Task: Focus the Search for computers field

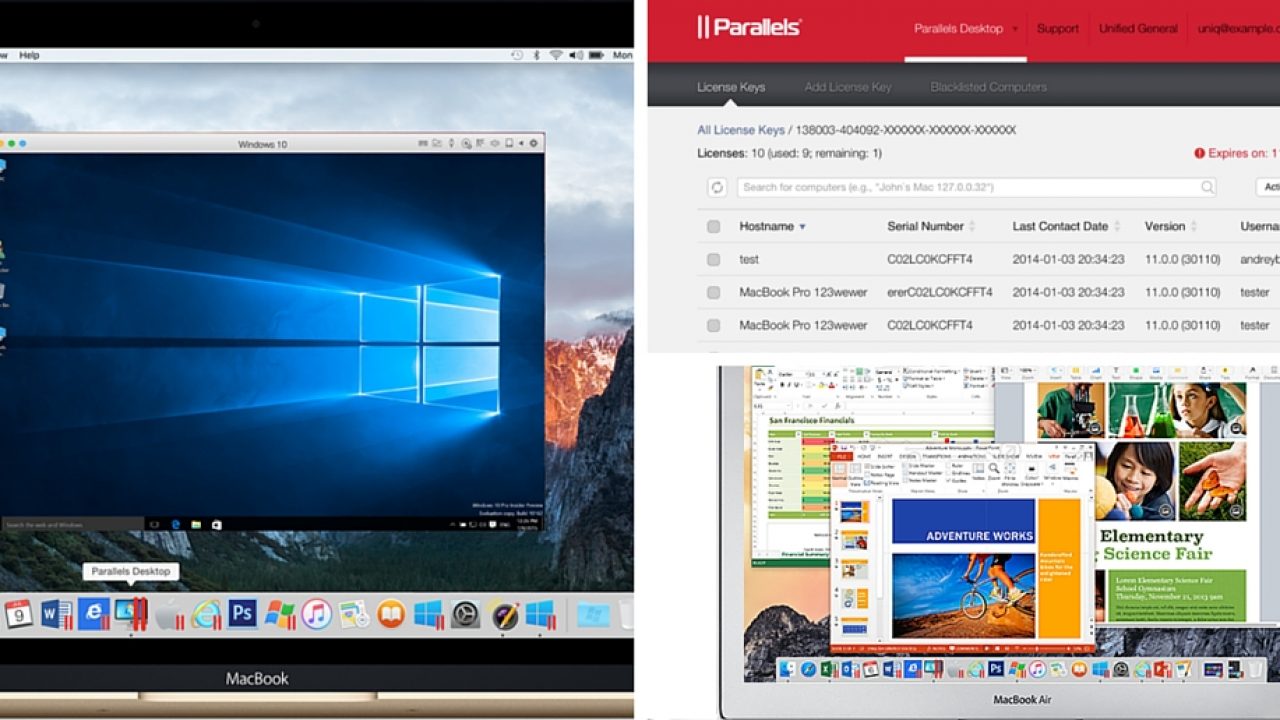Action: click(977, 187)
